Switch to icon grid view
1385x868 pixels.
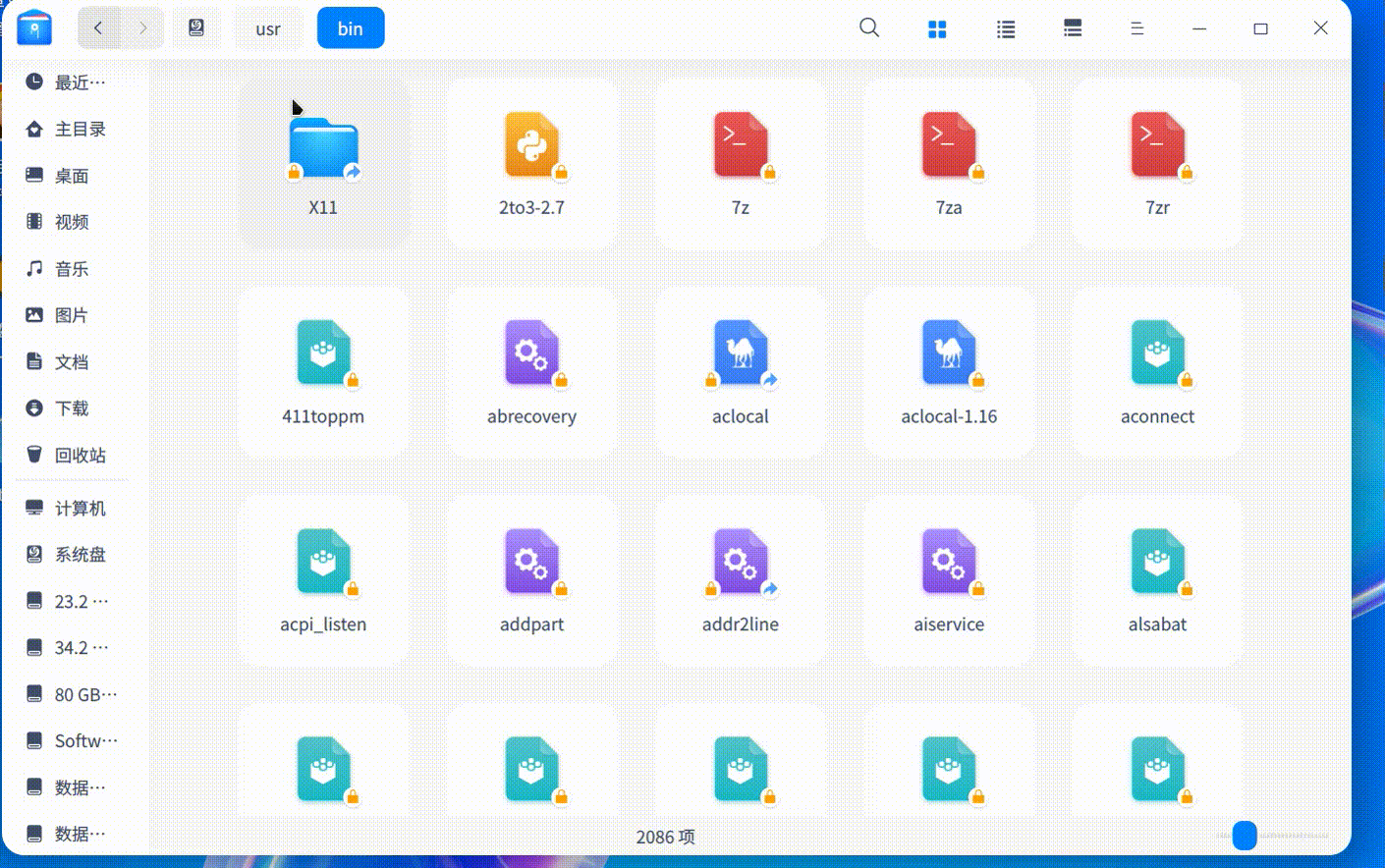coord(937,29)
